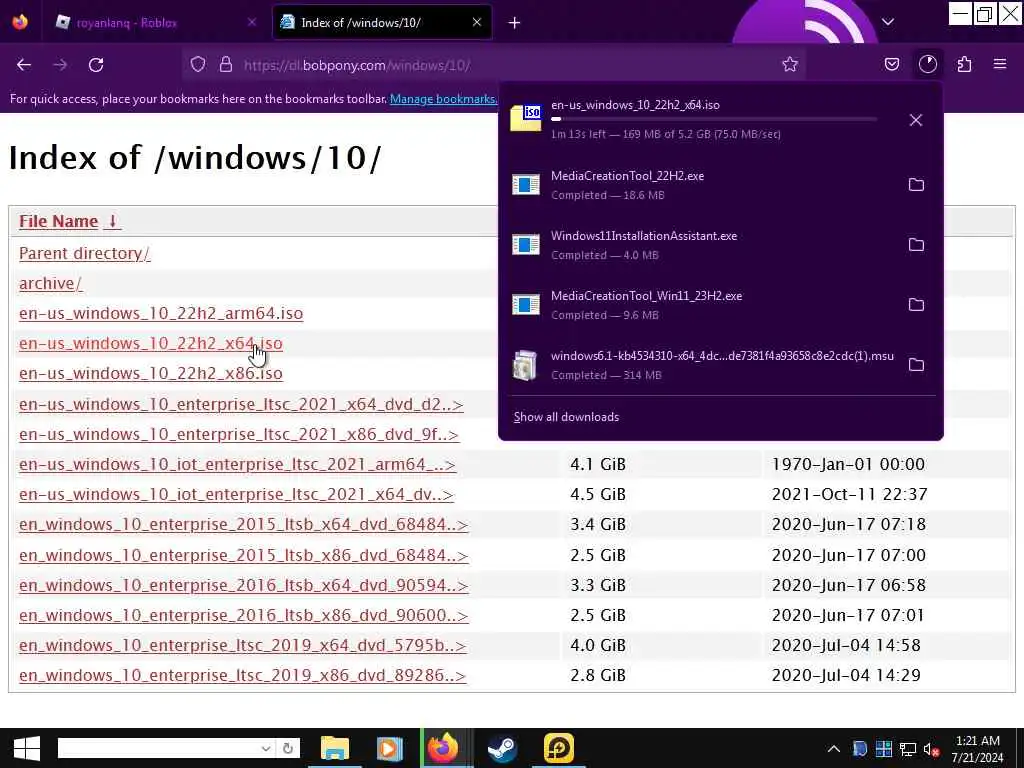
Task: Click the URL address bar
Action: point(496,65)
